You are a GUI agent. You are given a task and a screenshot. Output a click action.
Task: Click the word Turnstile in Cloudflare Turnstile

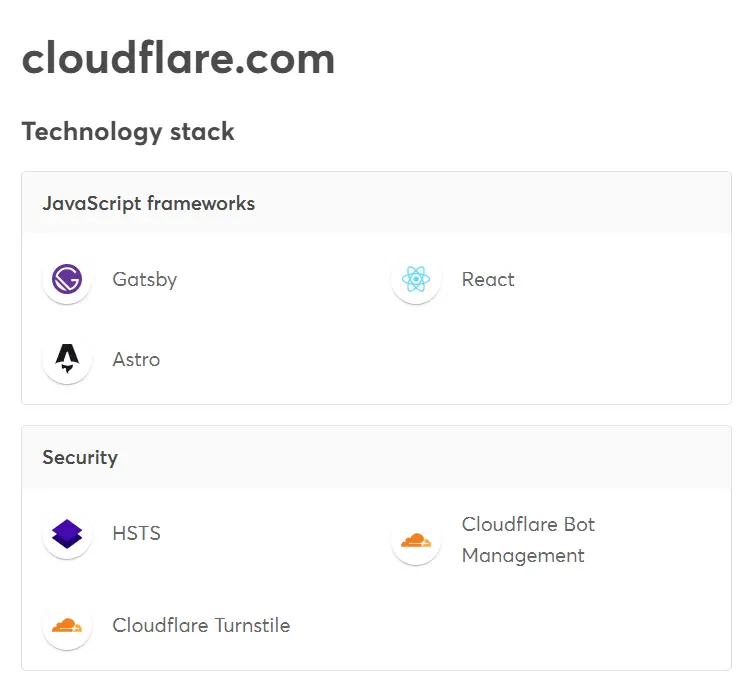(x=252, y=625)
